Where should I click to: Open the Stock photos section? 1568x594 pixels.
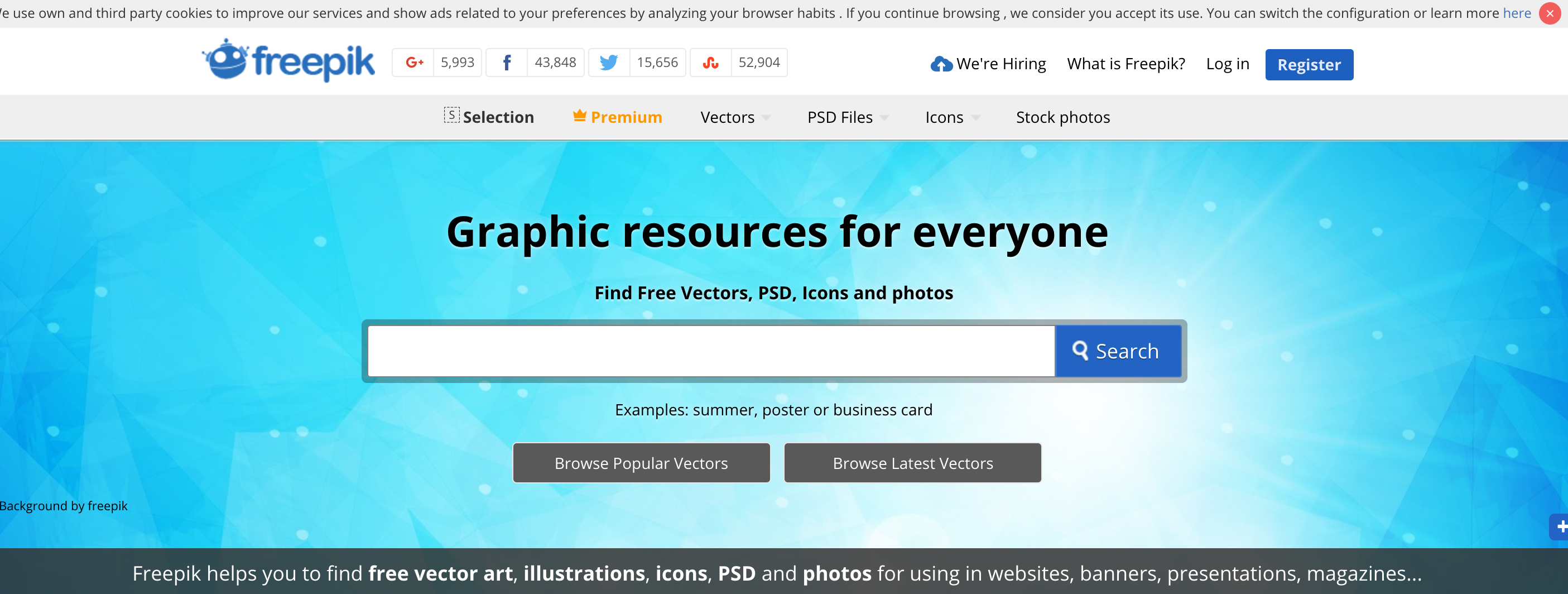point(1062,118)
